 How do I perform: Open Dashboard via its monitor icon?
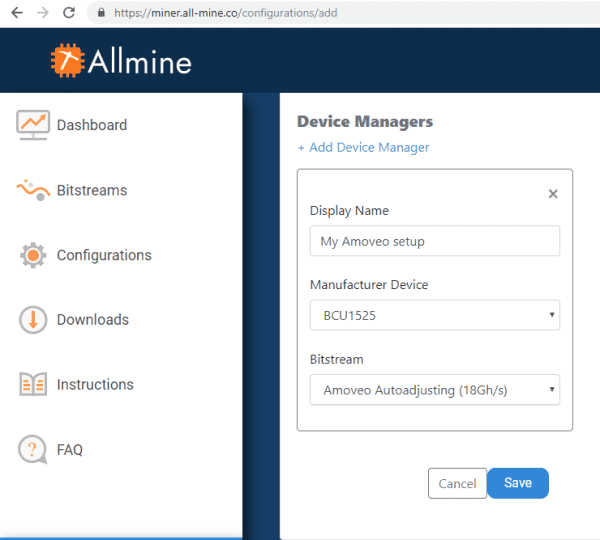[33, 124]
